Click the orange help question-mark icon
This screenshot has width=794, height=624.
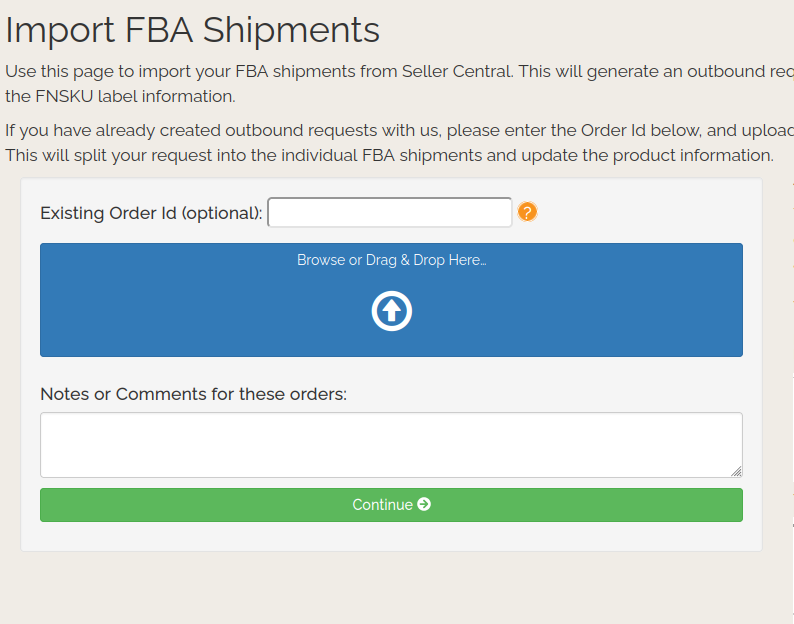pyautogui.click(x=528, y=212)
